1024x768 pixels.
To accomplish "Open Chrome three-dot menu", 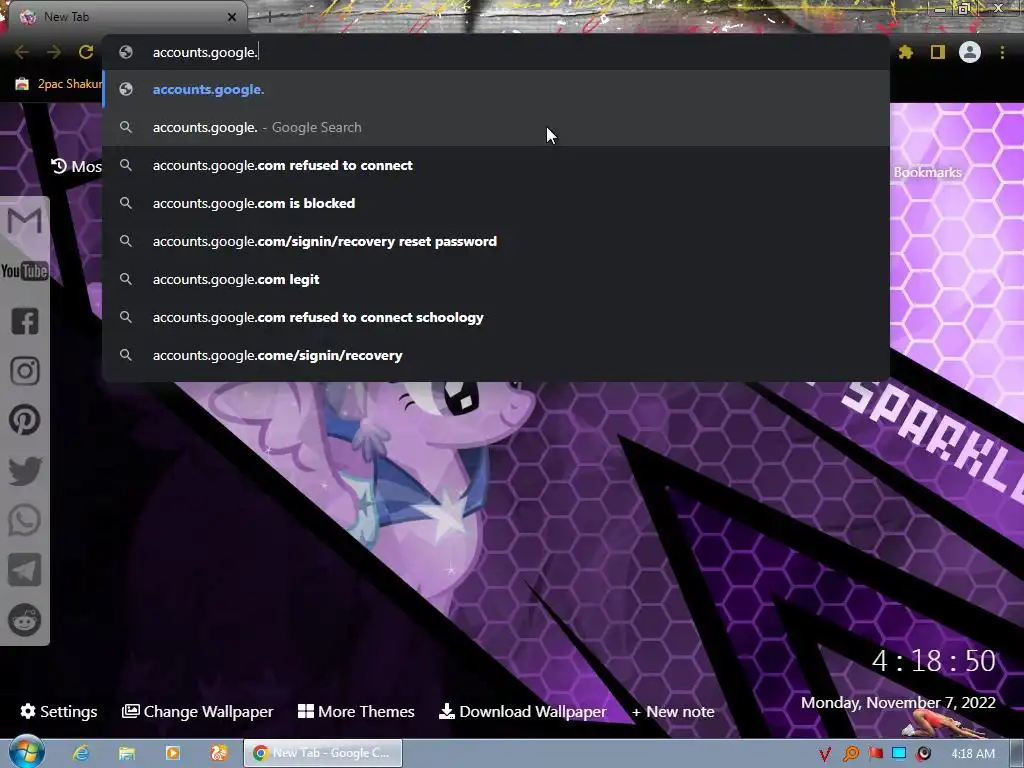I will (1002, 52).
